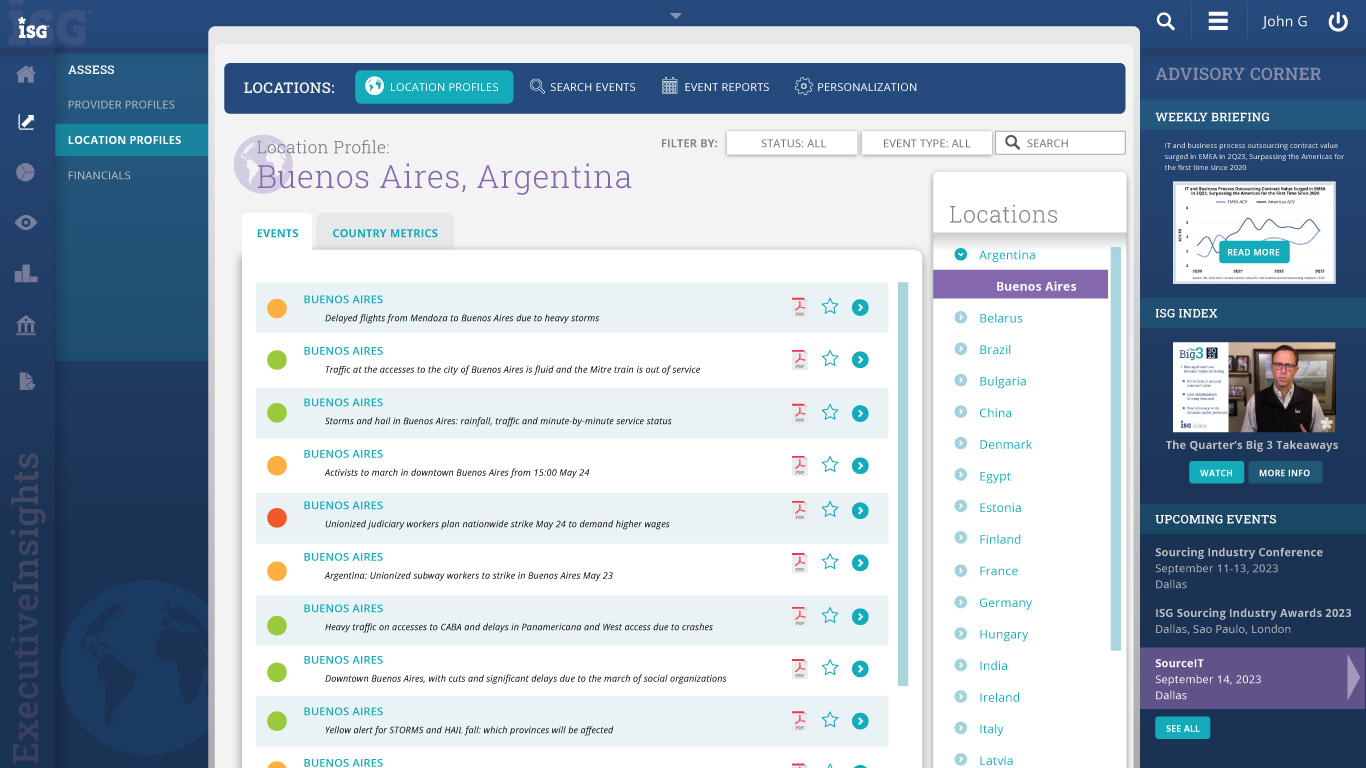
Task: Star the activists march downtown event
Action: coord(829,465)
